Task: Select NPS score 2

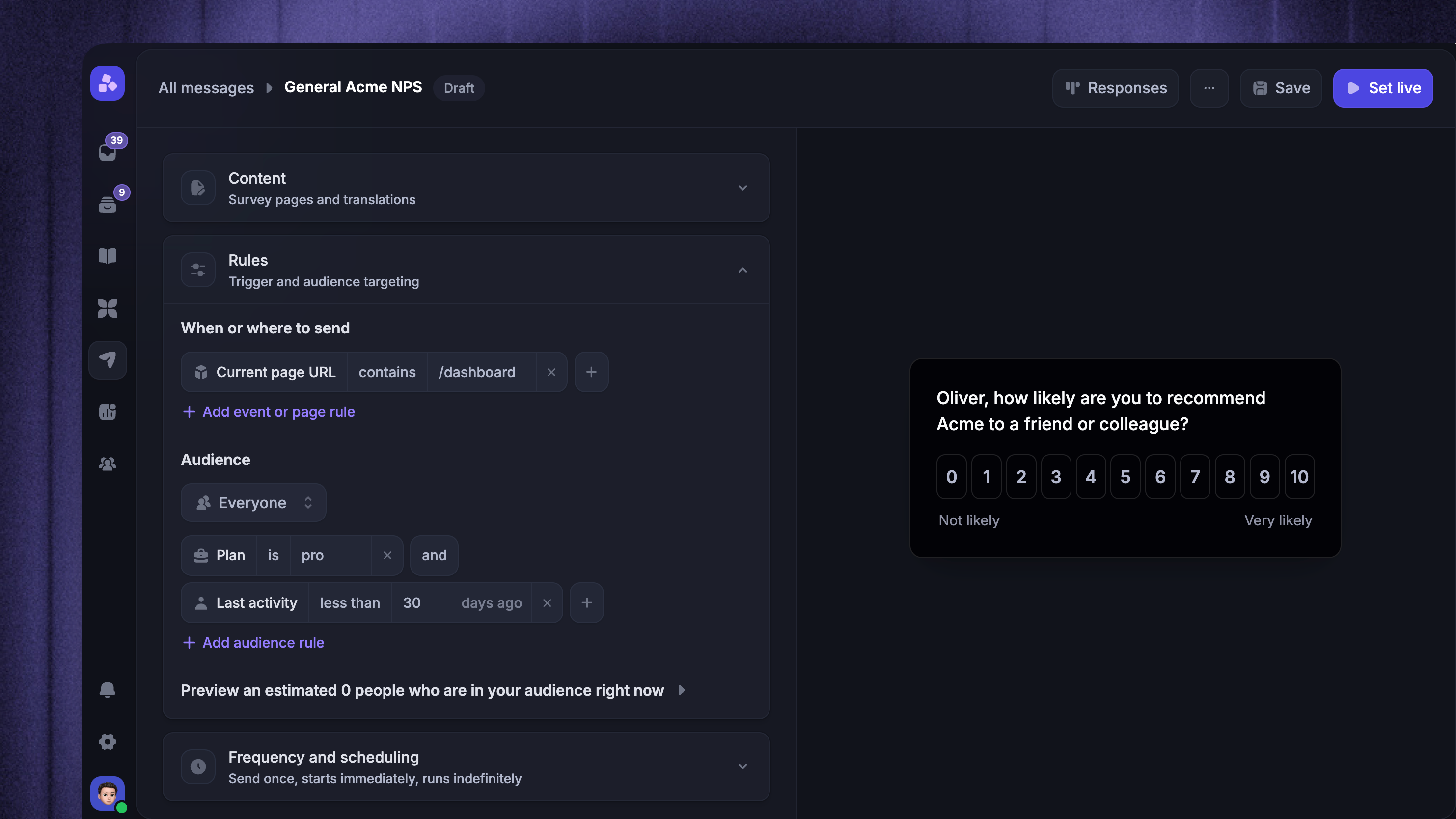Action: 1021,477
